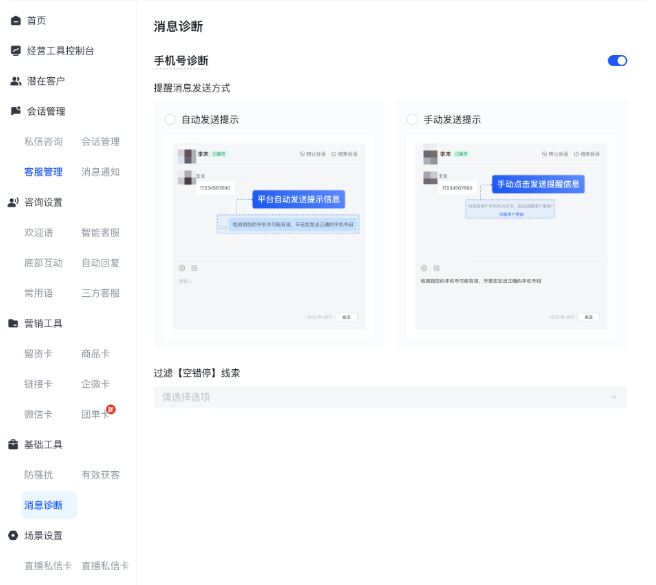Click the 自动发送提示 preview image
The image size is (656, 585).
tap(269, 236)
